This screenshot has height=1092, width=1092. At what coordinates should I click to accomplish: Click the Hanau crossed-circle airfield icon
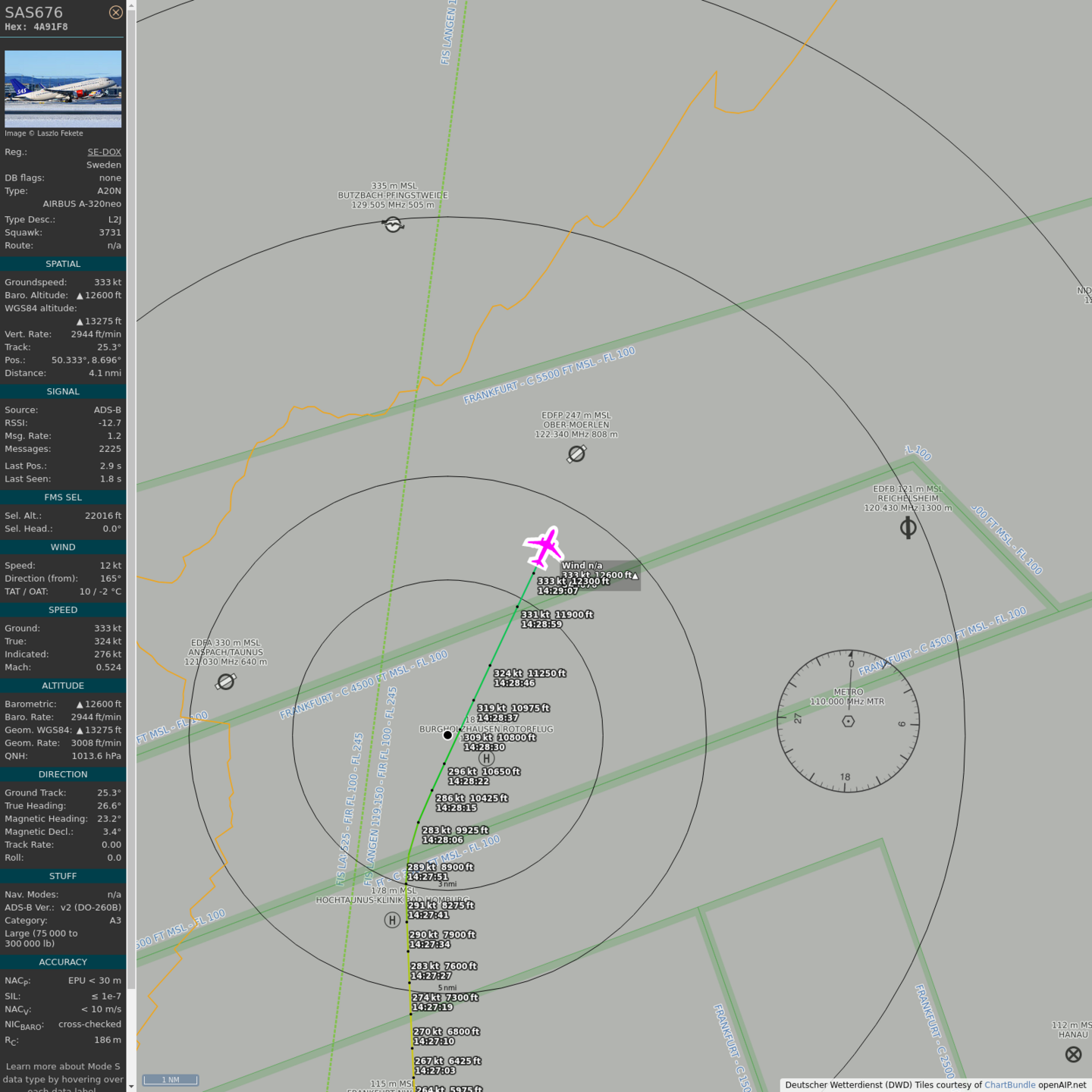[x=1073, y=1054]
